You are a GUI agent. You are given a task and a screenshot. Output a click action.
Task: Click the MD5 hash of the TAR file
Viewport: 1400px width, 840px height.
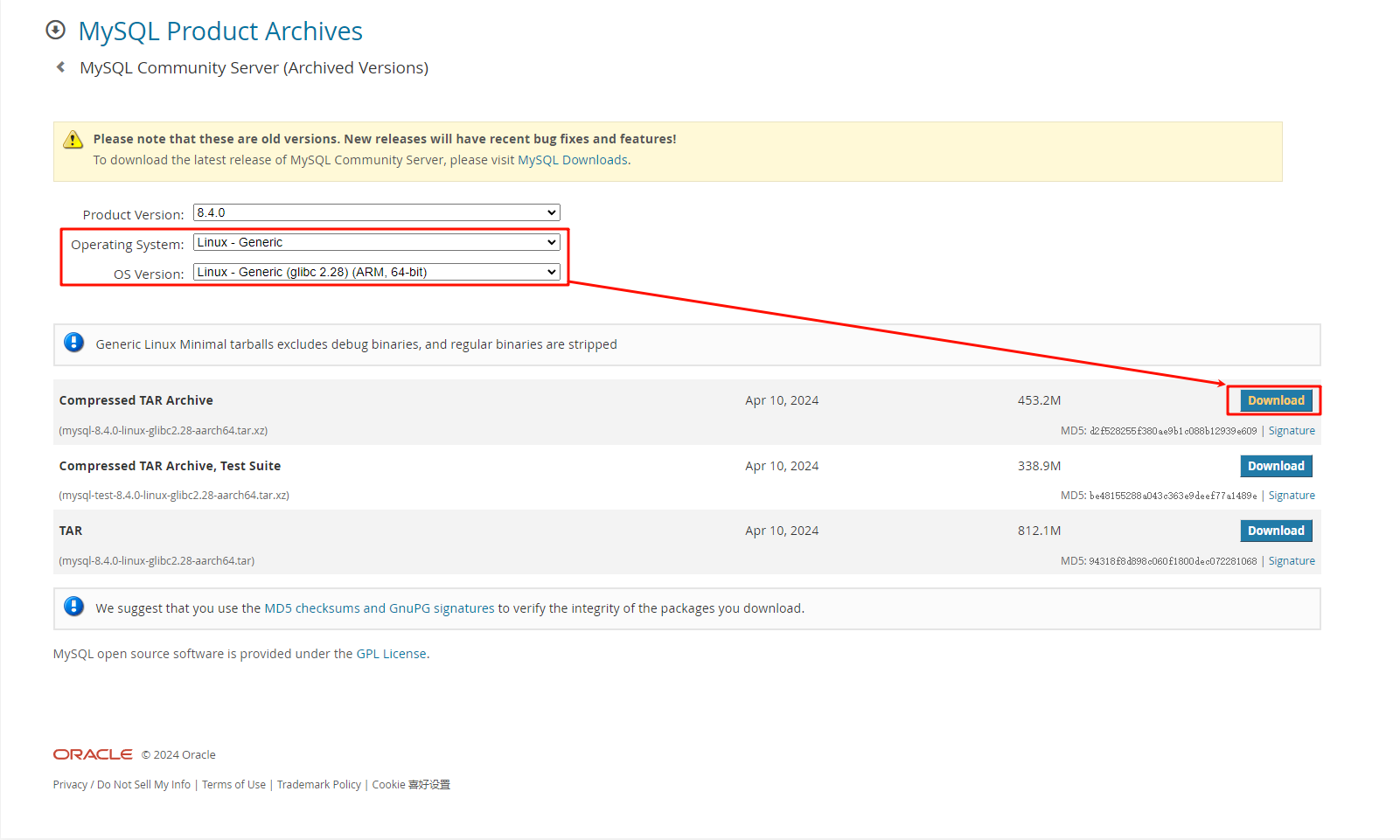point(1173,561)
